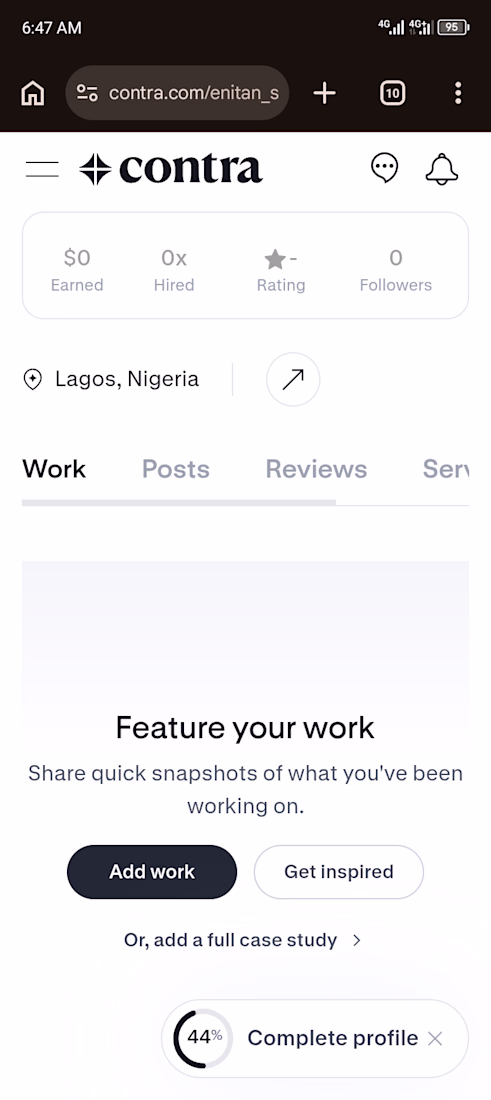
Task: Click the Get inspired button
Action: 339,872
